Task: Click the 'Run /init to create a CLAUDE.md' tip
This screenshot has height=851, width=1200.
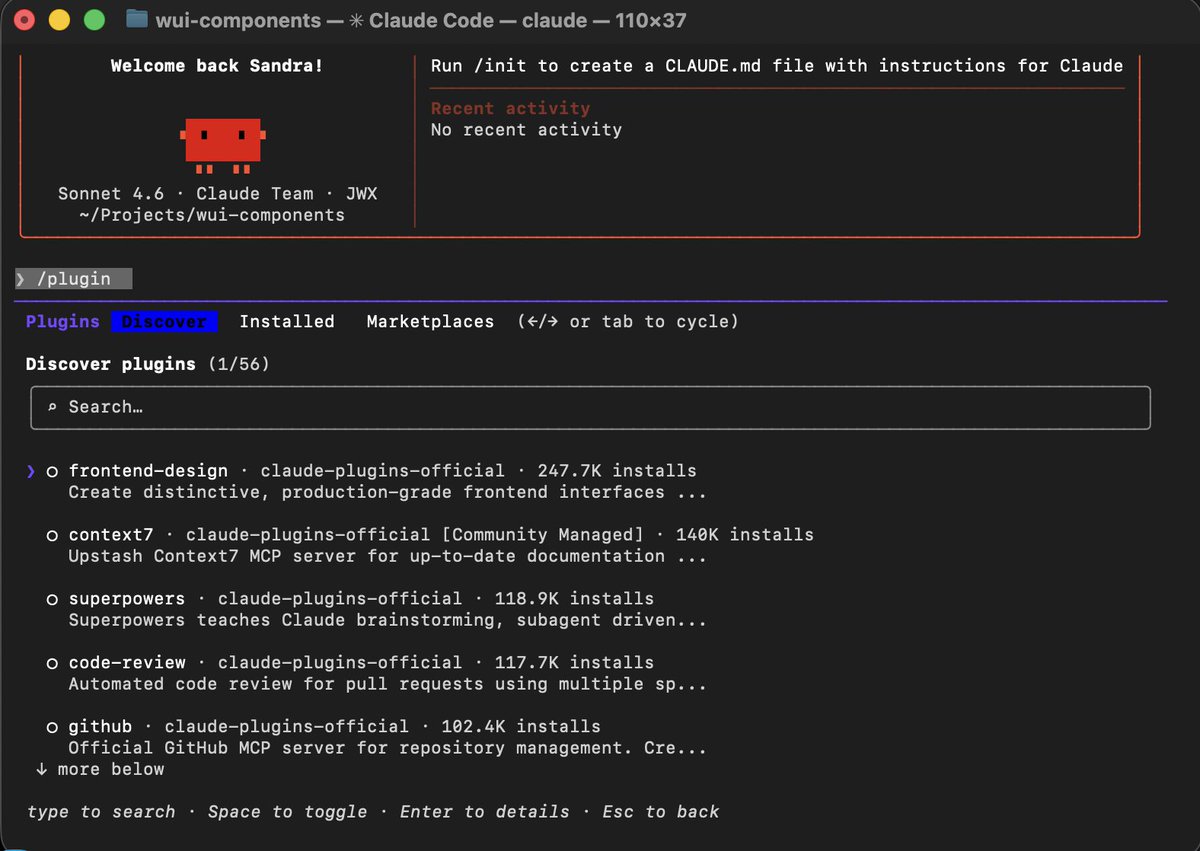Action: [777, 66]
